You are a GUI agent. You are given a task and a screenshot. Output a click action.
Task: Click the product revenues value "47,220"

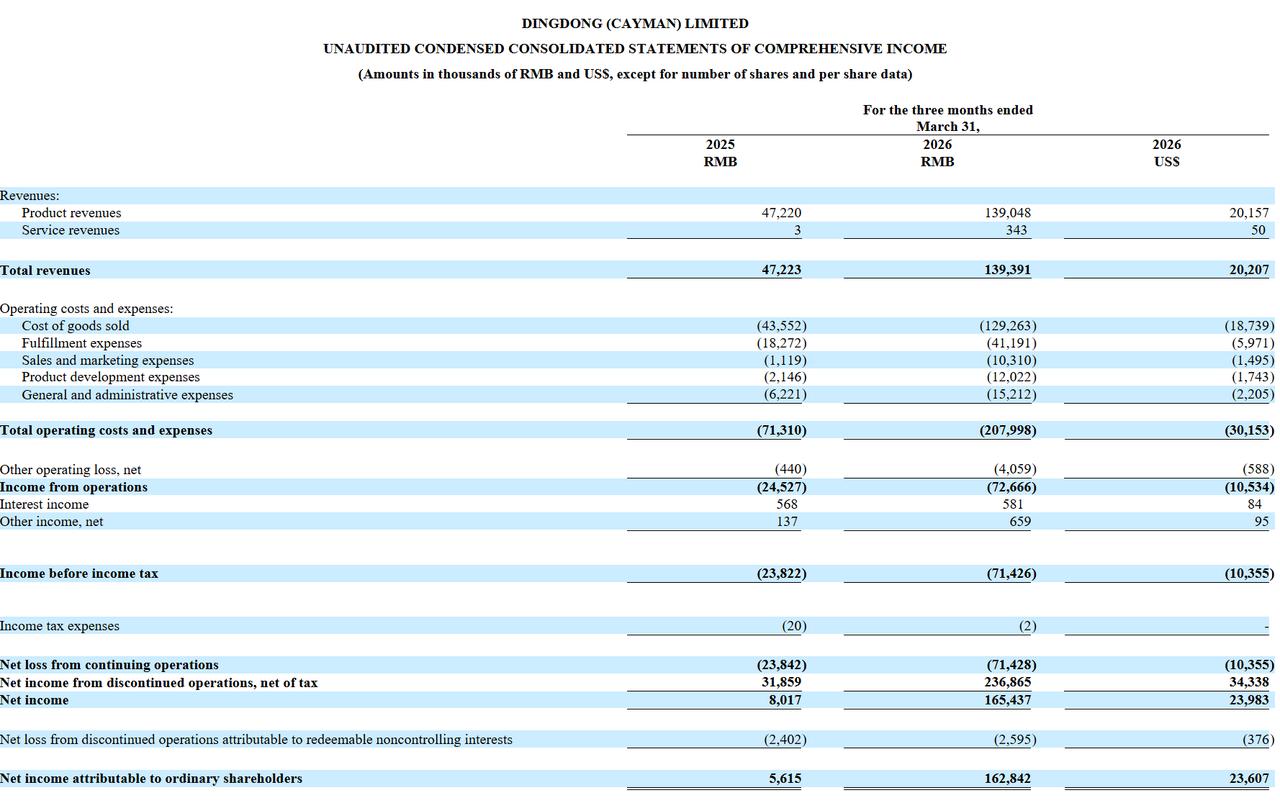click(781, 213)
